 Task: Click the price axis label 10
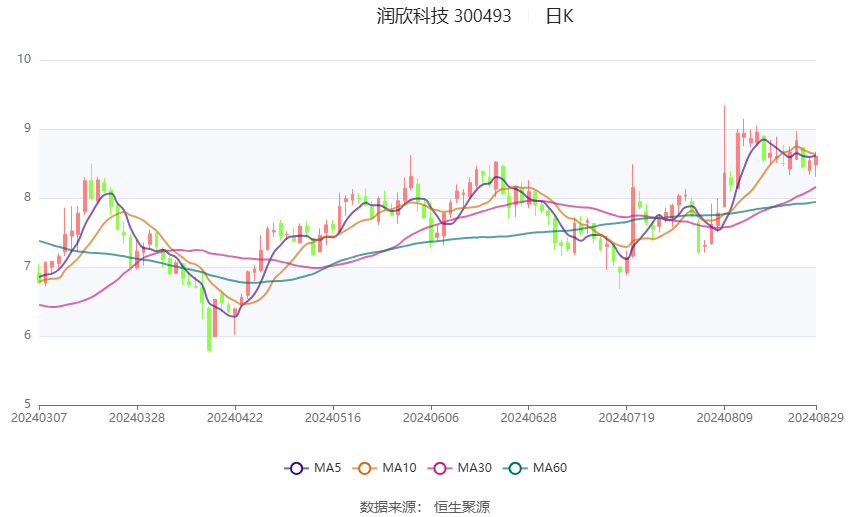point(24,59)
